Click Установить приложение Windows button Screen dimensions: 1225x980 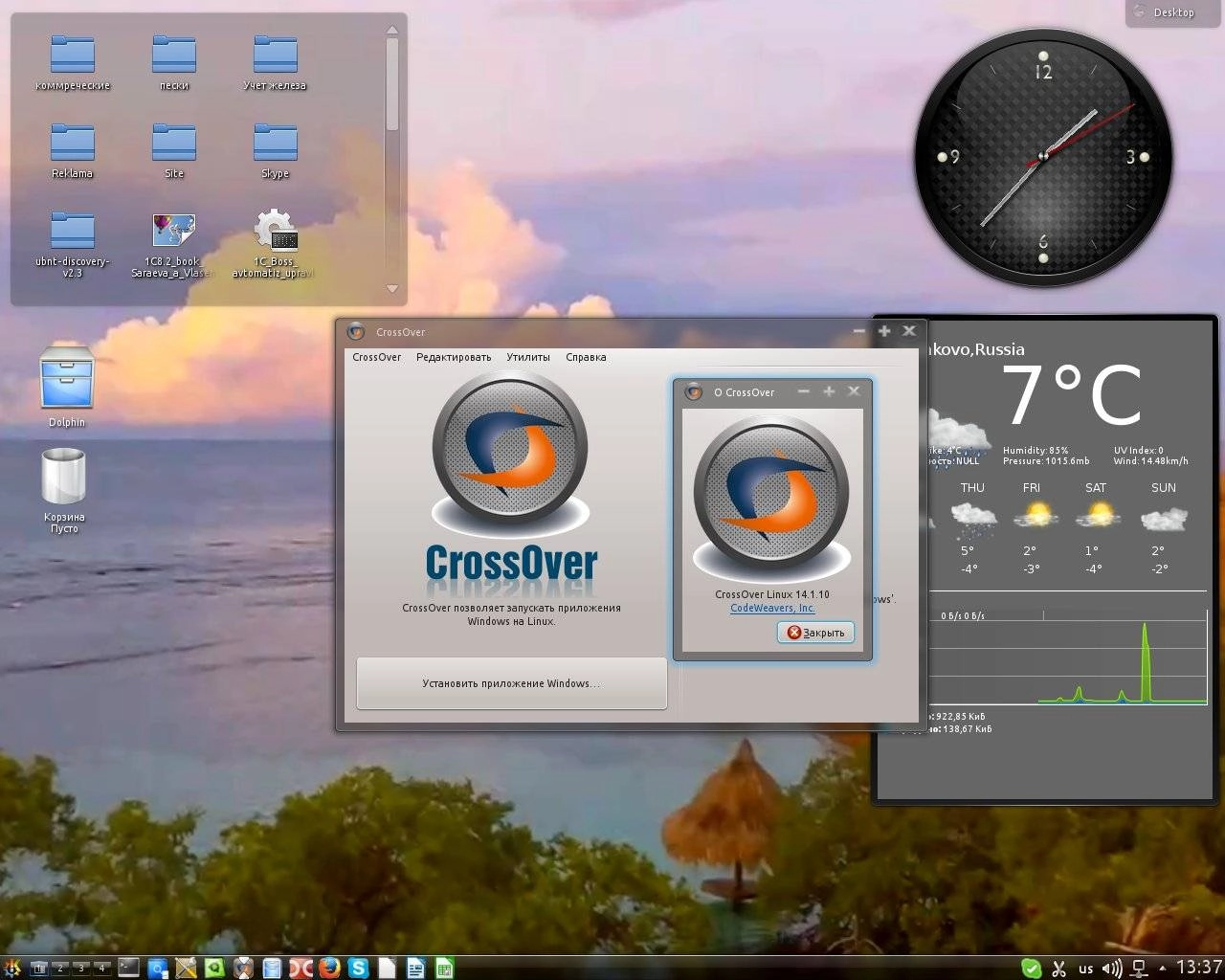pos(511,683)
